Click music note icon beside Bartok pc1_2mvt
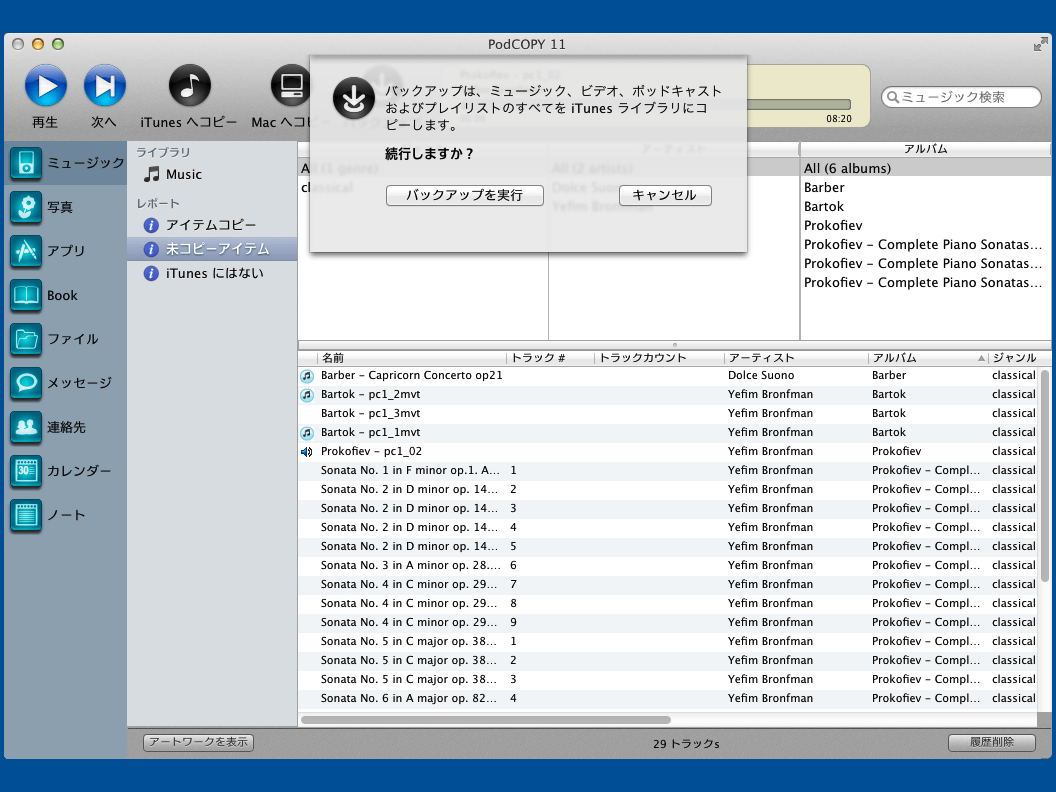Viewport: 1056px width, 792px height. click(x=307, y=395)
